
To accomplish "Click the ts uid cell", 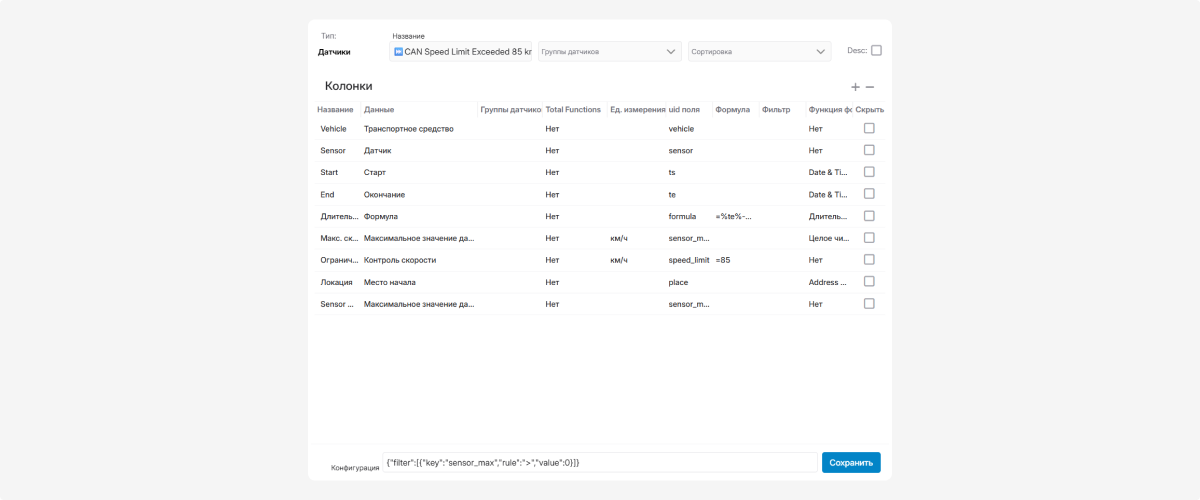I will click(x=672, y=173).
